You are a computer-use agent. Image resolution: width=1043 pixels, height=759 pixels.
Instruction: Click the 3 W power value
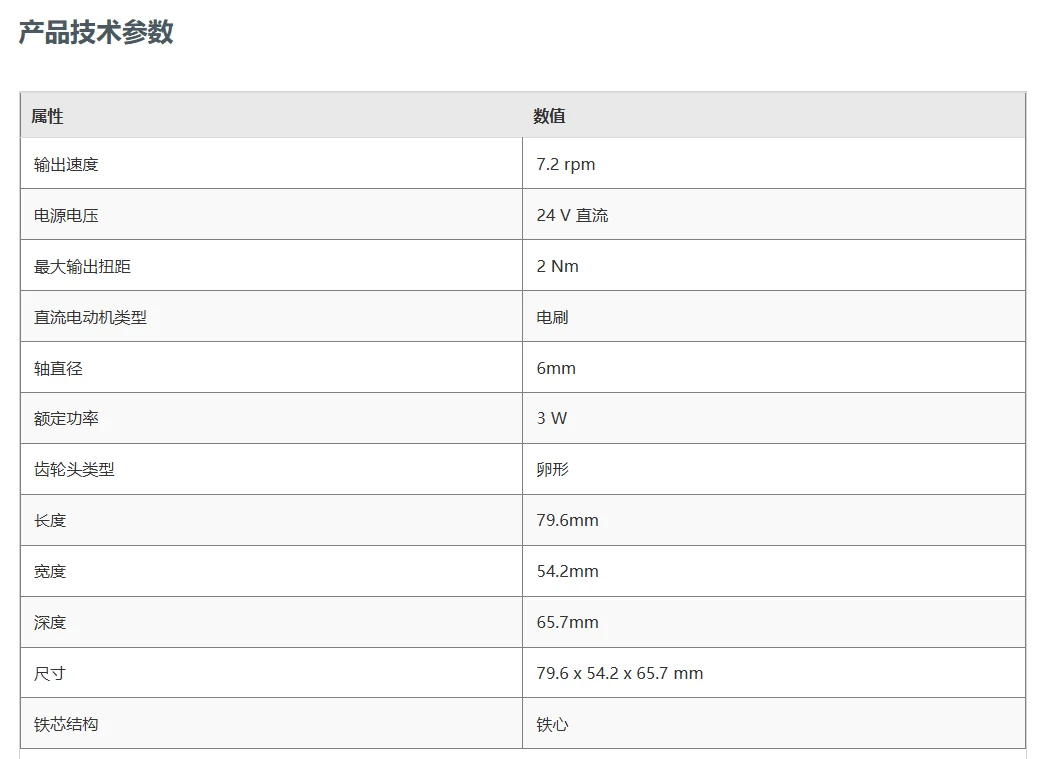(x=551, y=419)
